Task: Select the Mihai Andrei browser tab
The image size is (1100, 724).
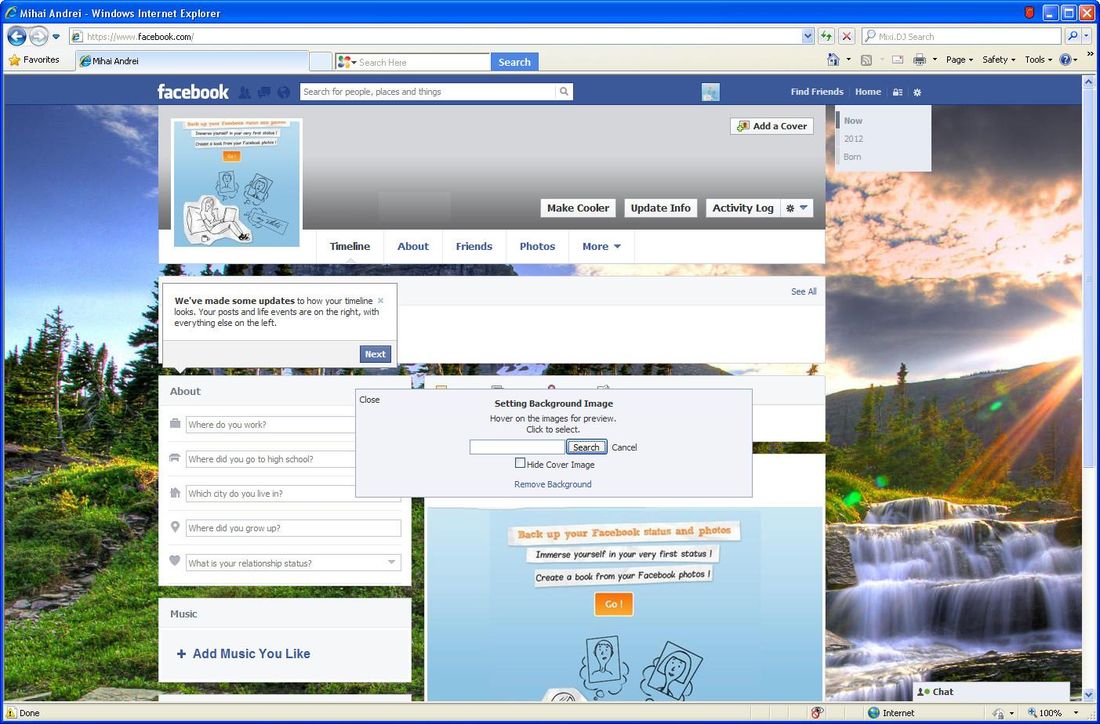Action: [192, 61]
